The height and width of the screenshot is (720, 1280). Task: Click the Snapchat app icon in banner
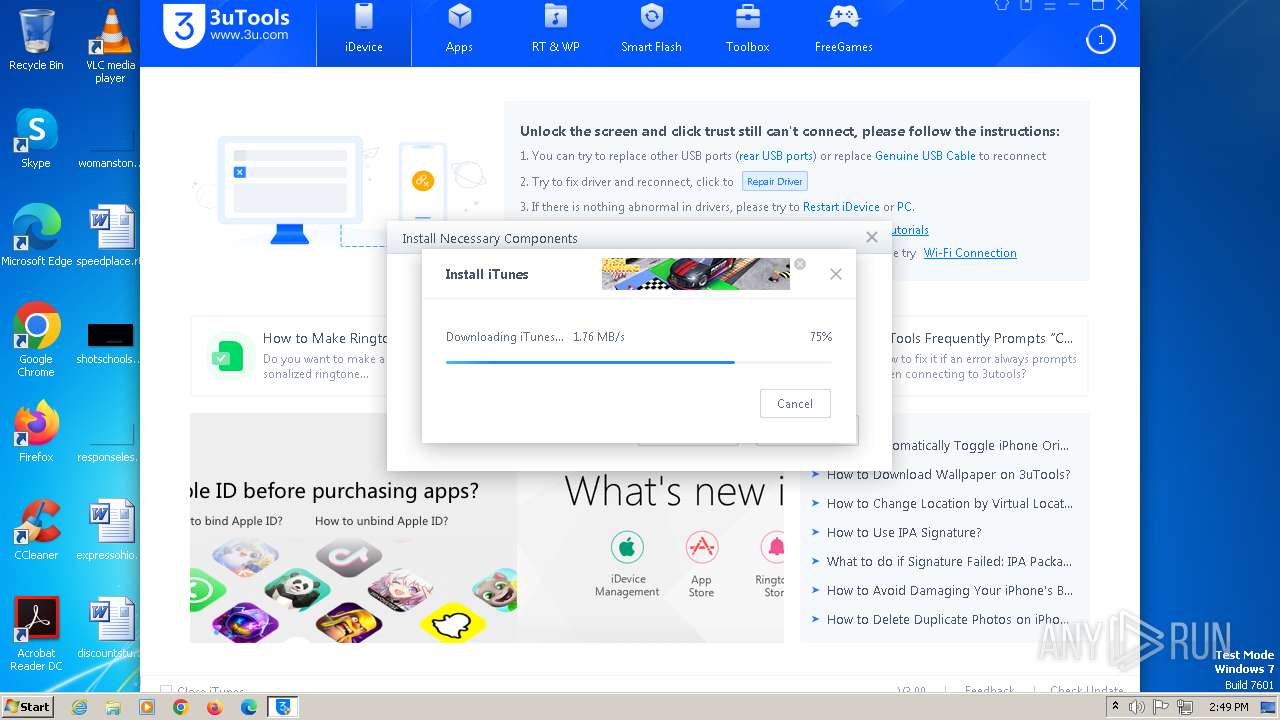coord(453,624)
